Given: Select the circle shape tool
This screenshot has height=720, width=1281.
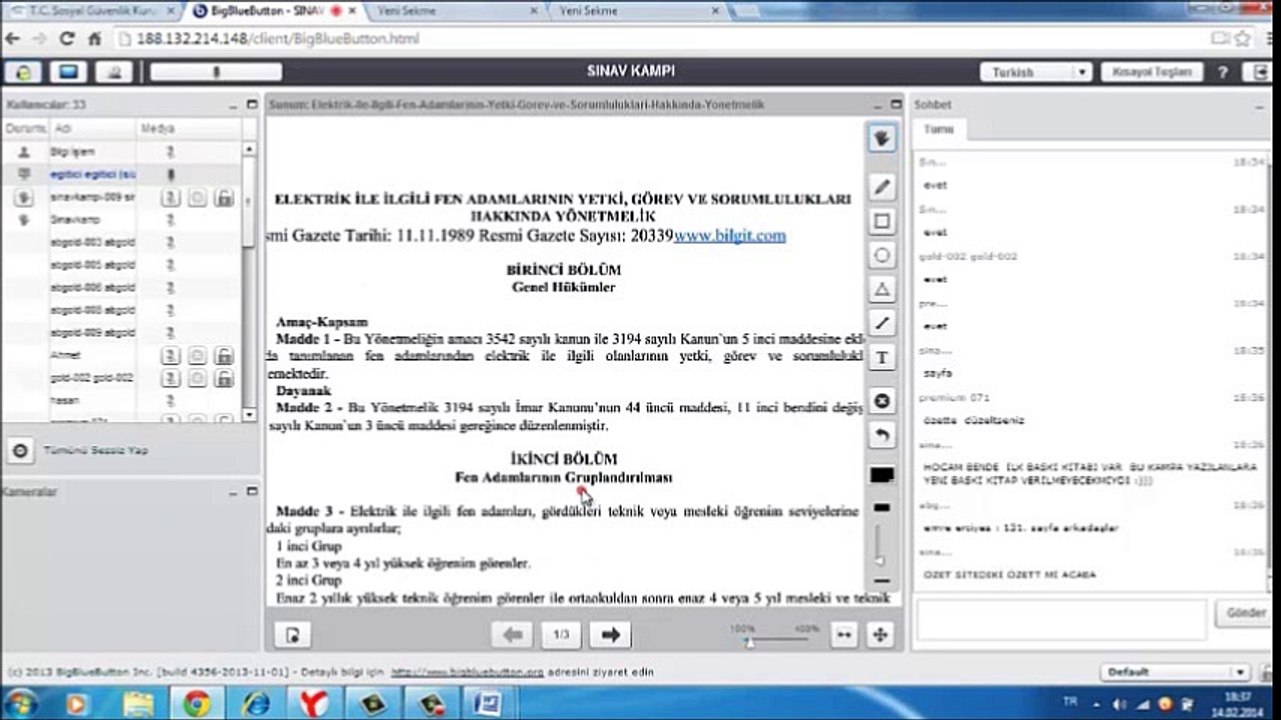Looking at the screenshot, I should point(882,255).
